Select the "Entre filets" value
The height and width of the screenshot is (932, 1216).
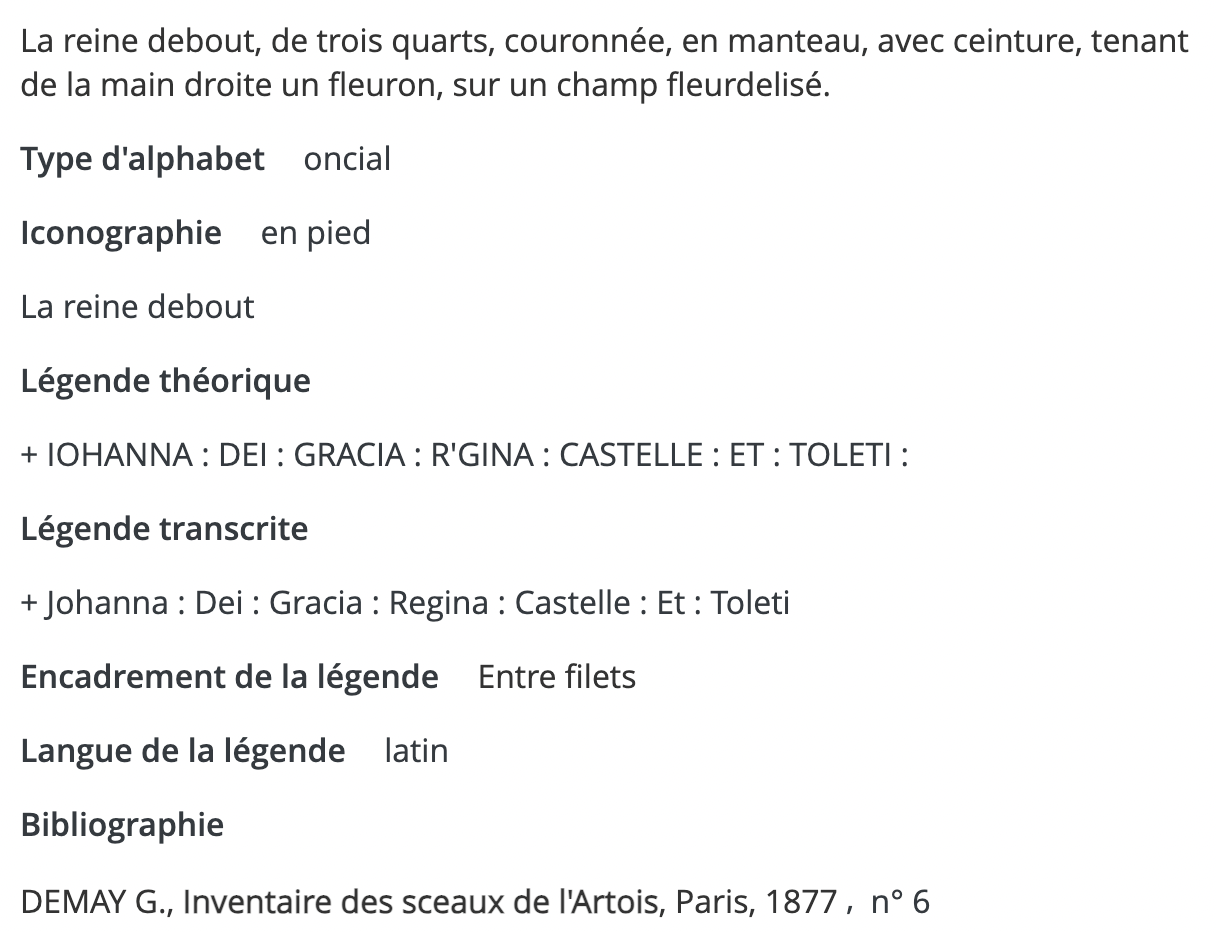pyautogui.click(x=557, y=677)
